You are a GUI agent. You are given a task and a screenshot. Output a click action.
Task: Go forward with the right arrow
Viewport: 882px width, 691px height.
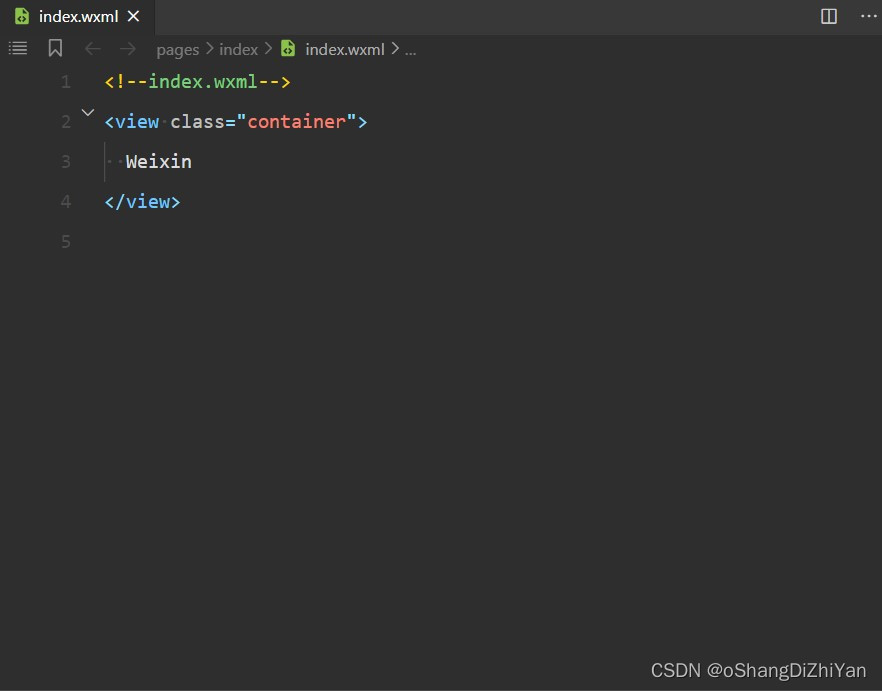pyautogui.click(x=128, y=49)
